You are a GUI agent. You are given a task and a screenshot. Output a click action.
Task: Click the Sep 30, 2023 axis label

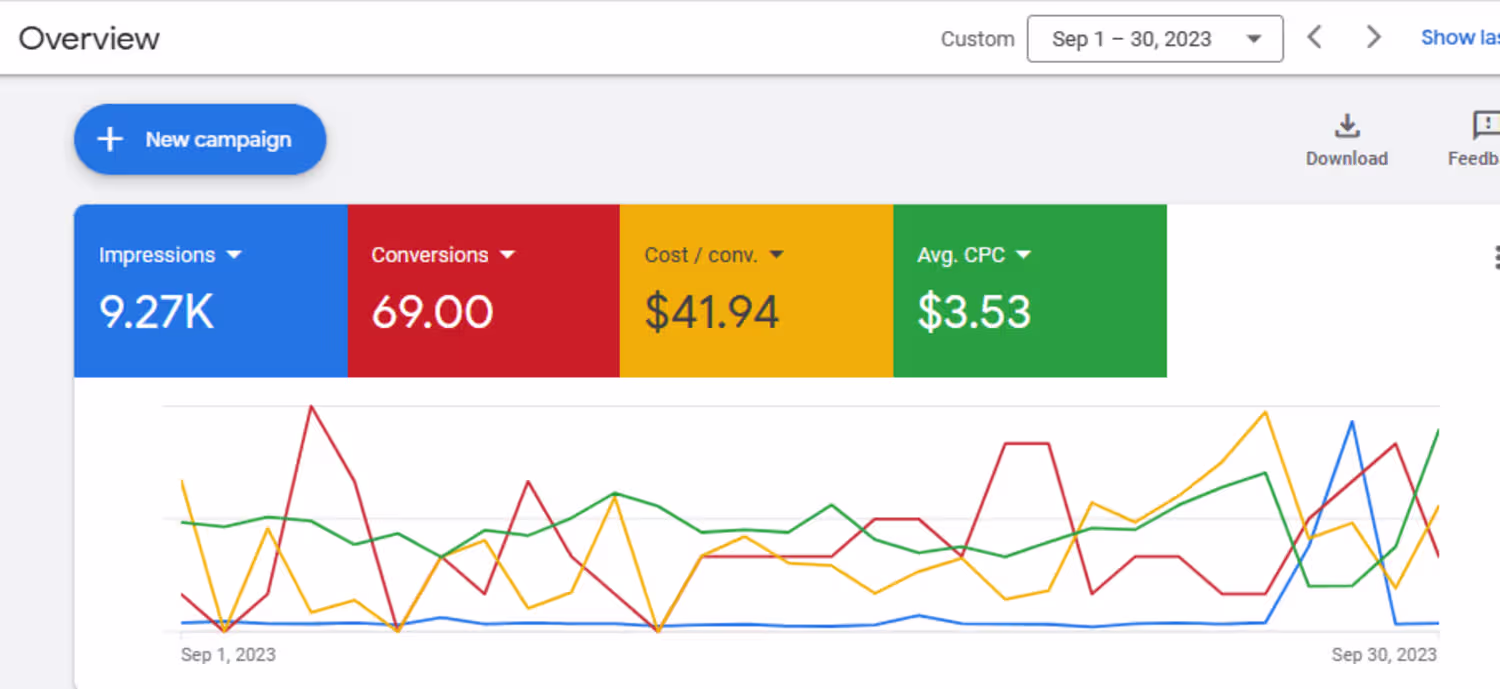(x=1383, y=655)
